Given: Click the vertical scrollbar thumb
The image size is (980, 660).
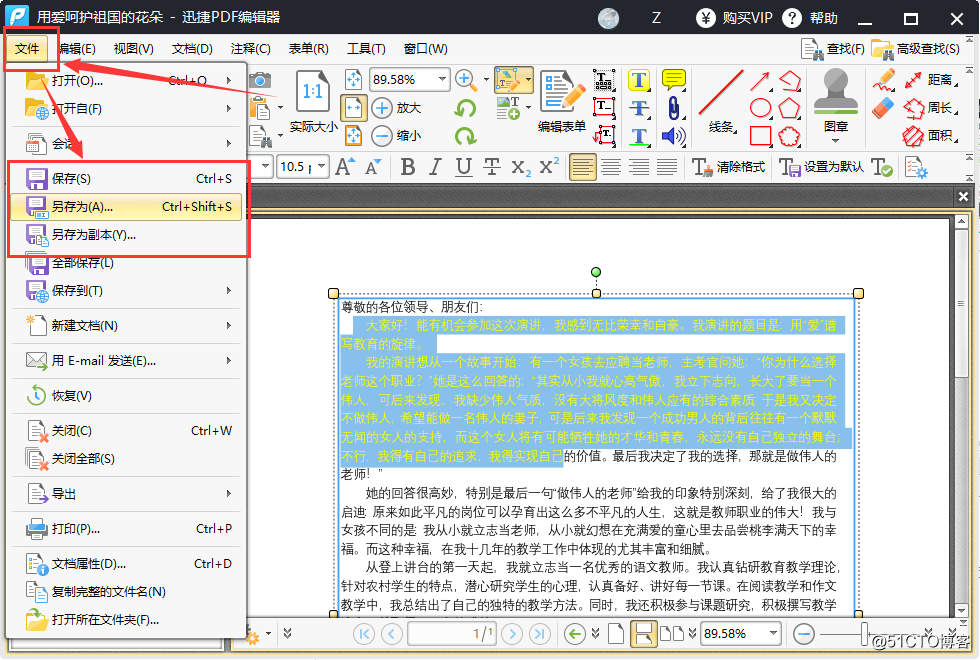Looking at the screenshot, I should (961, 304).
